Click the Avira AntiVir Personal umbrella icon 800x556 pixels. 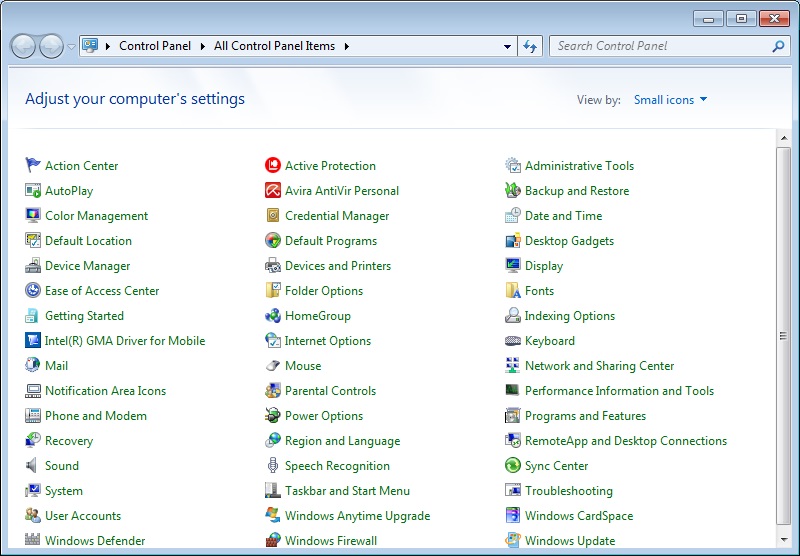point(273,190)
